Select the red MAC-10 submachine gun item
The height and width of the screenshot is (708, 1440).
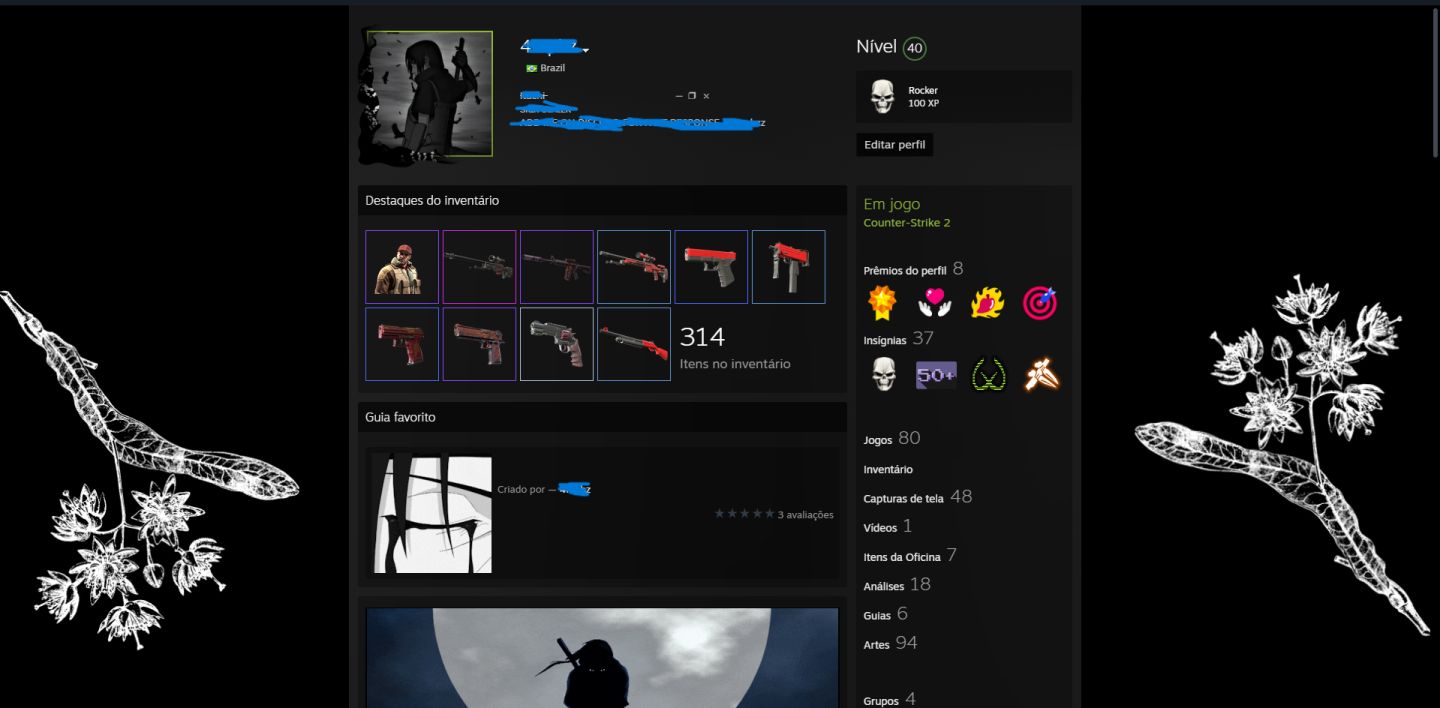click(789, 267)
